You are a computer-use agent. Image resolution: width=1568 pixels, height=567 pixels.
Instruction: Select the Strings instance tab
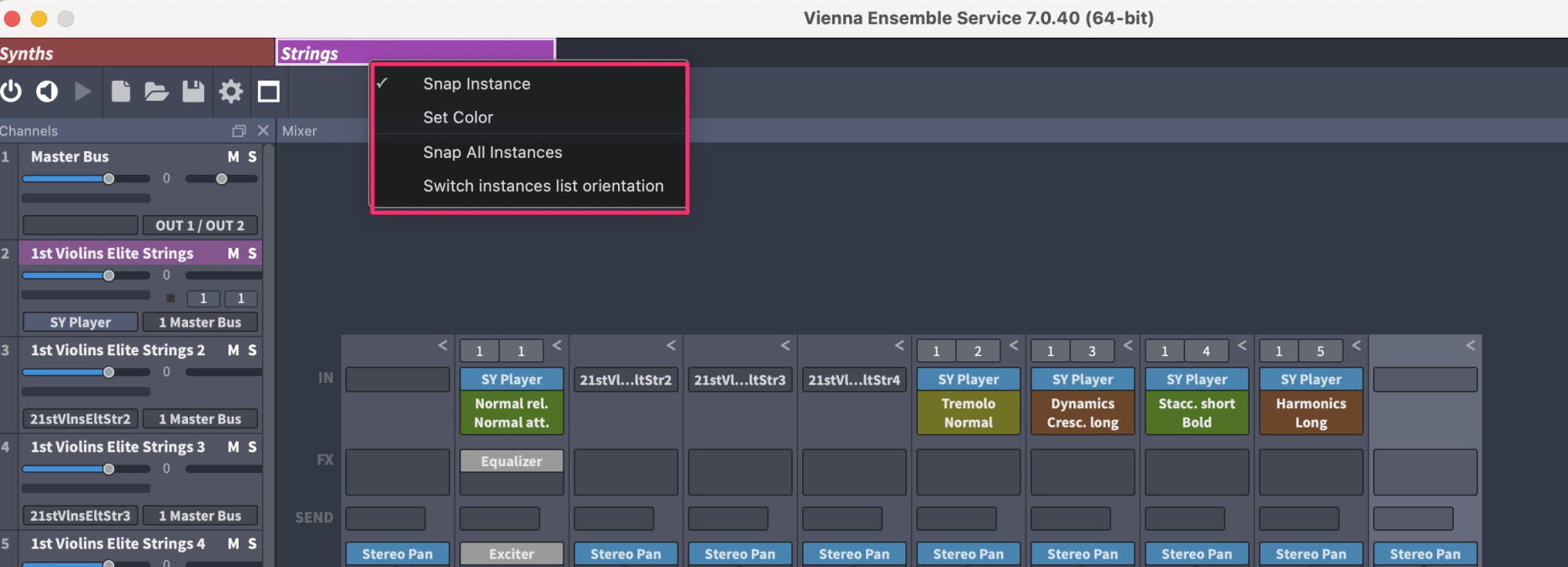click(416, 52)
